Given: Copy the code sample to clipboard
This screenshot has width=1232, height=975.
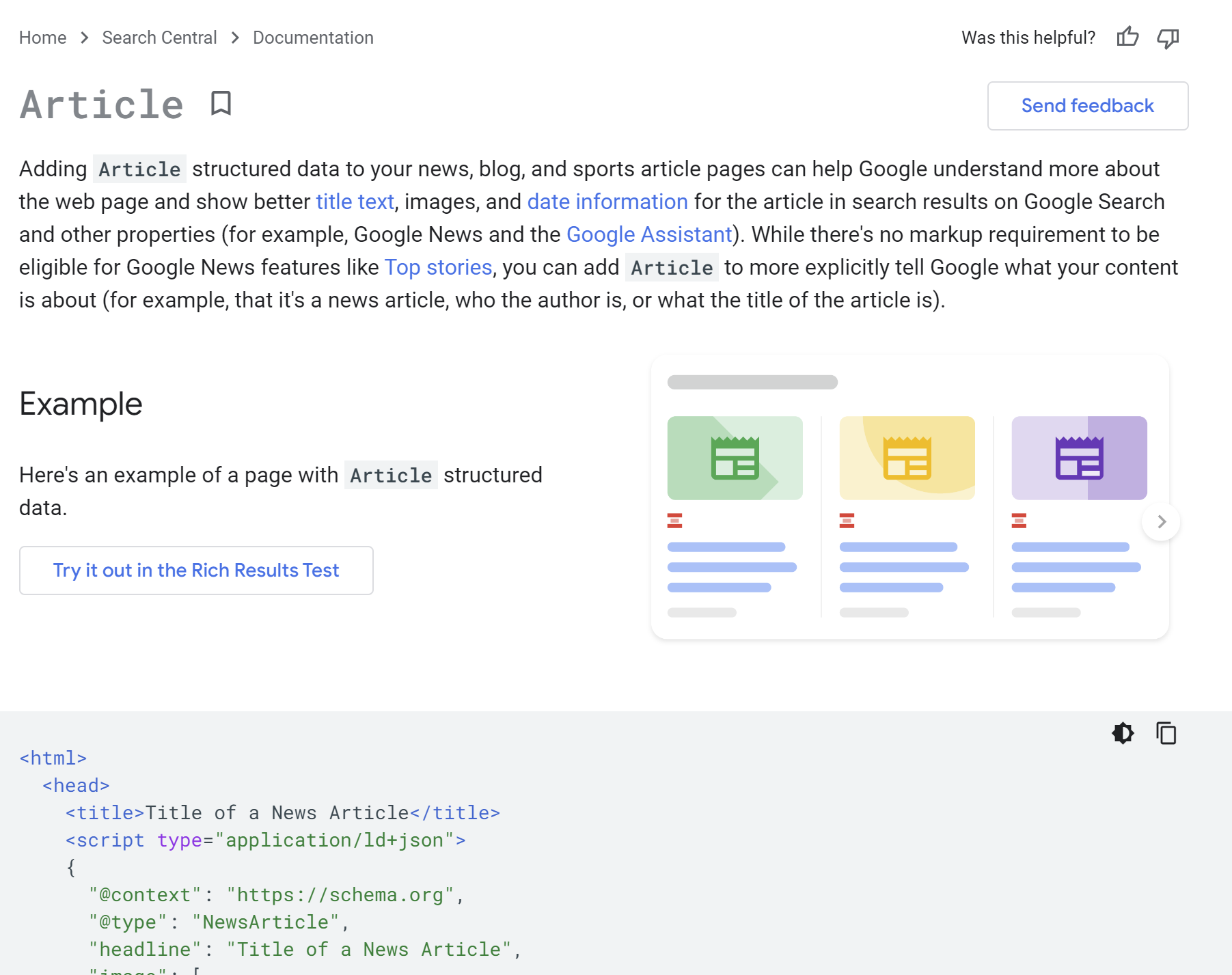Looking at the screenshot, I should click(x=1166, y=733).
